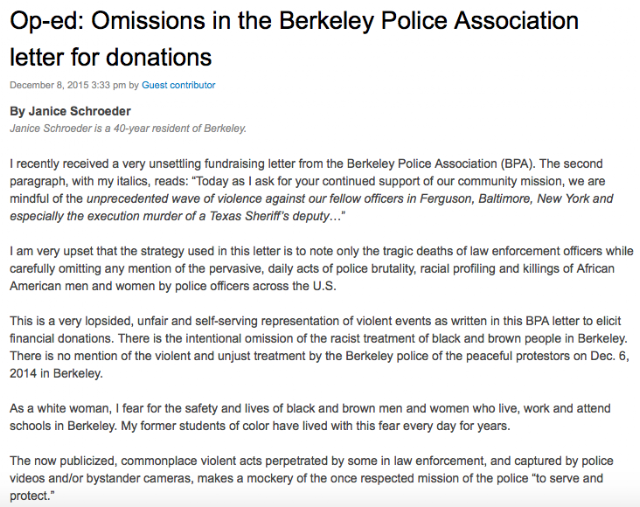Click the paragraph starting 'This is a very lopsided'
Image resolution: width=640 pixels, height=507 pixels.
[319, 347]
